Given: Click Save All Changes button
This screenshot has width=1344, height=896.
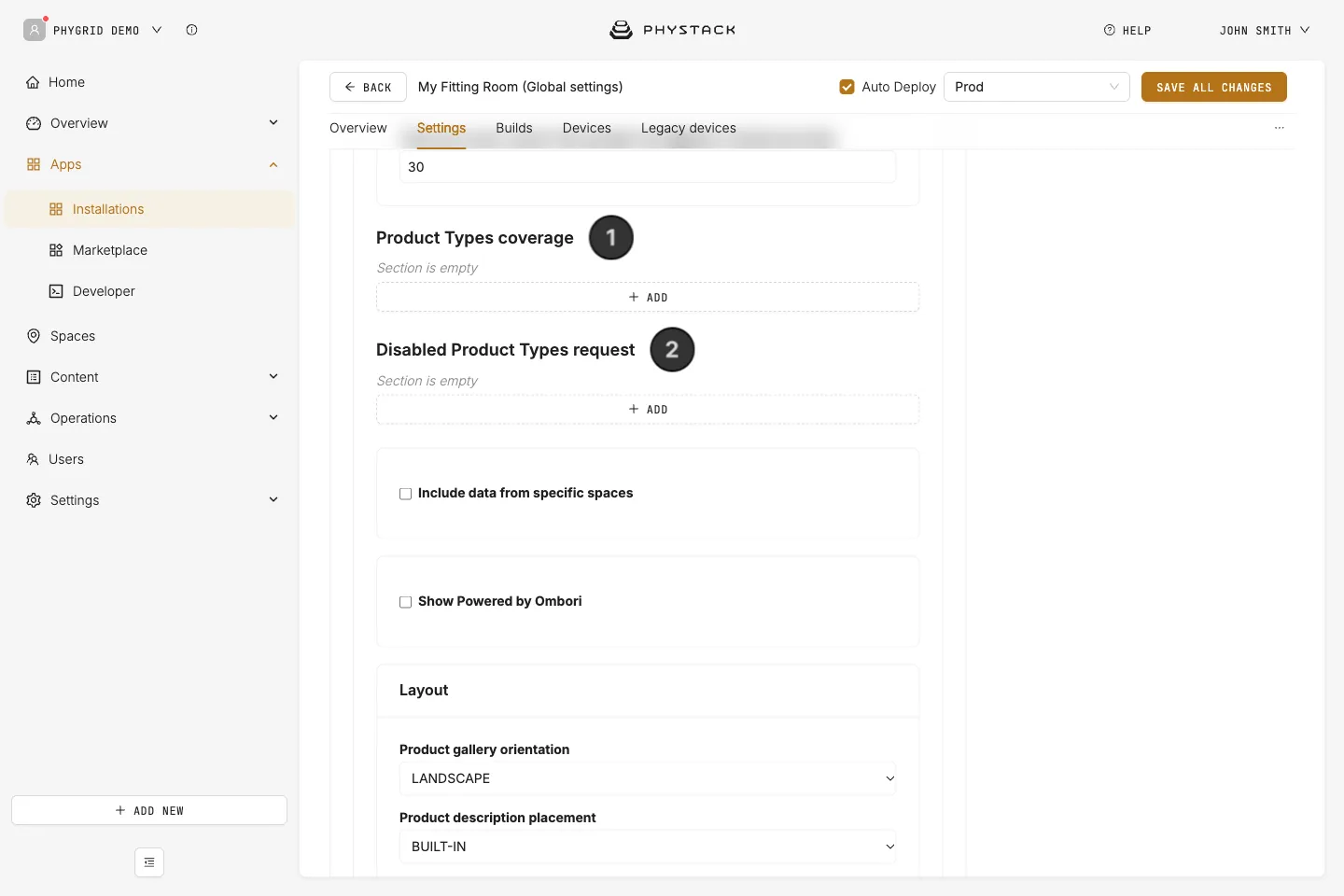Looking at the screenshot, I should click(1214, 87).
